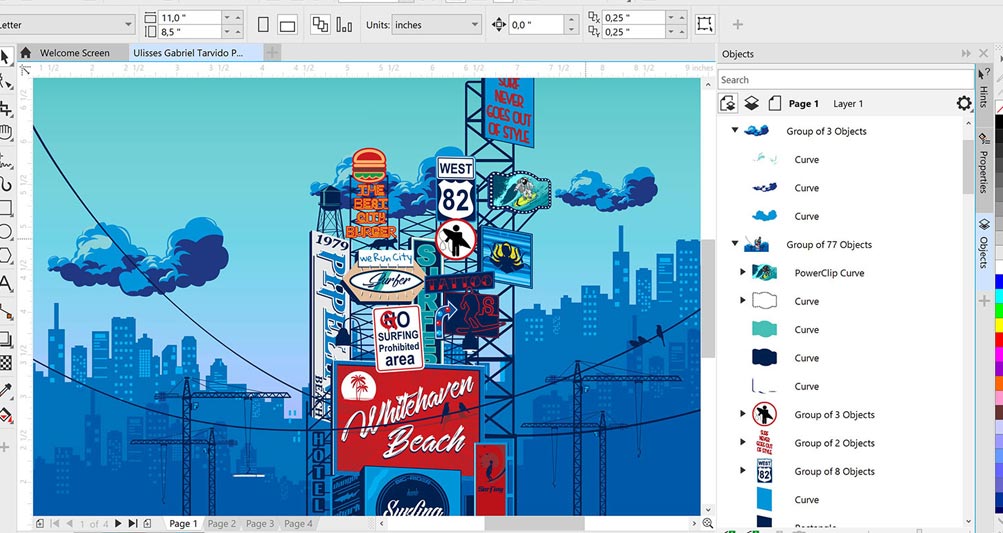Select the Text tool
Screen dimensions: 1003x533
click(6, 283)
